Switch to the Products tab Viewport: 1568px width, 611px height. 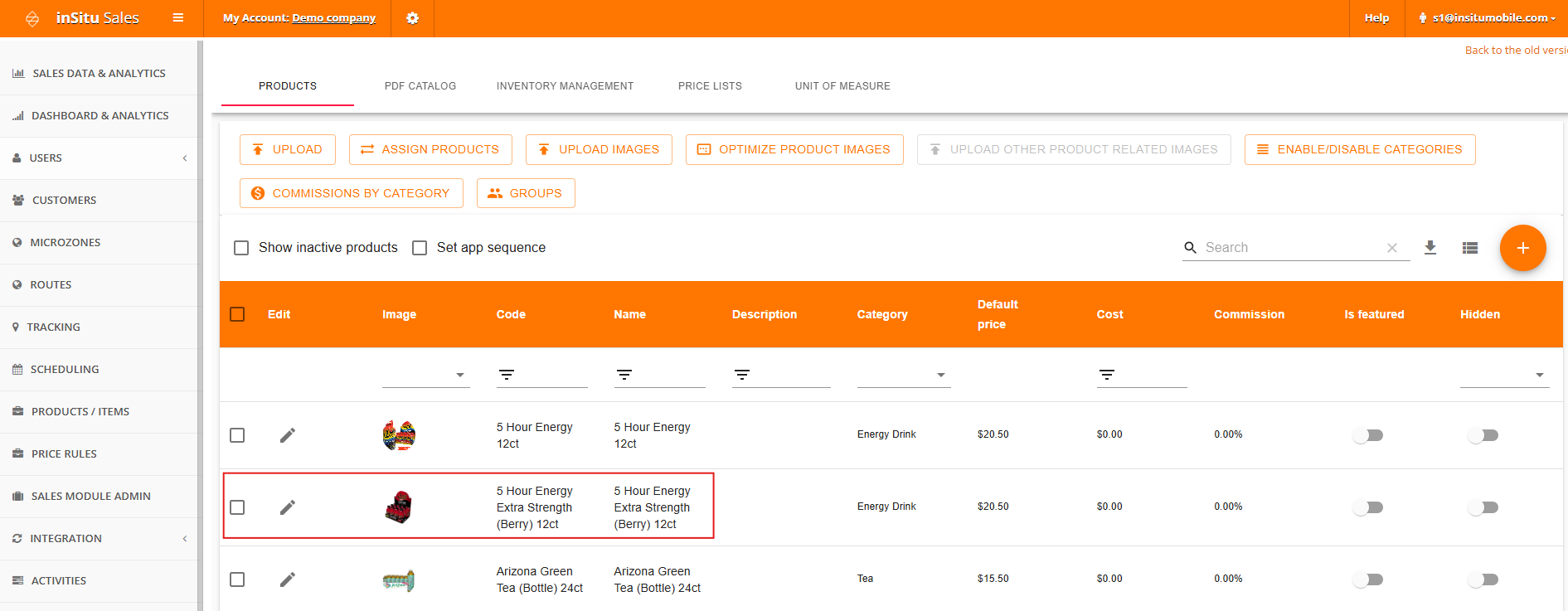point(288,86)
